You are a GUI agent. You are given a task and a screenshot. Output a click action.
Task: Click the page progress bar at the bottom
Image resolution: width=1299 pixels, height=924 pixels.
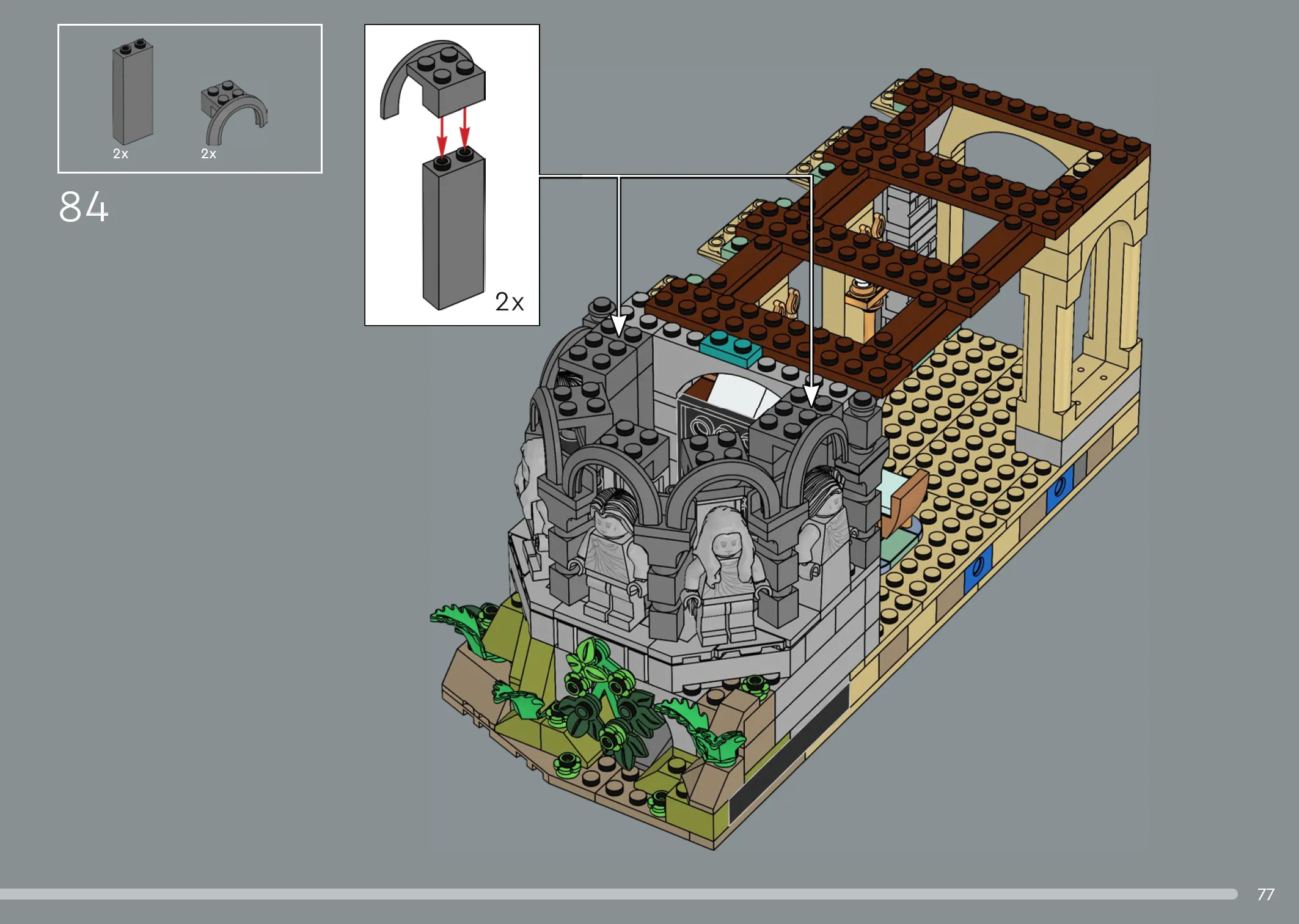coord(618,894)
